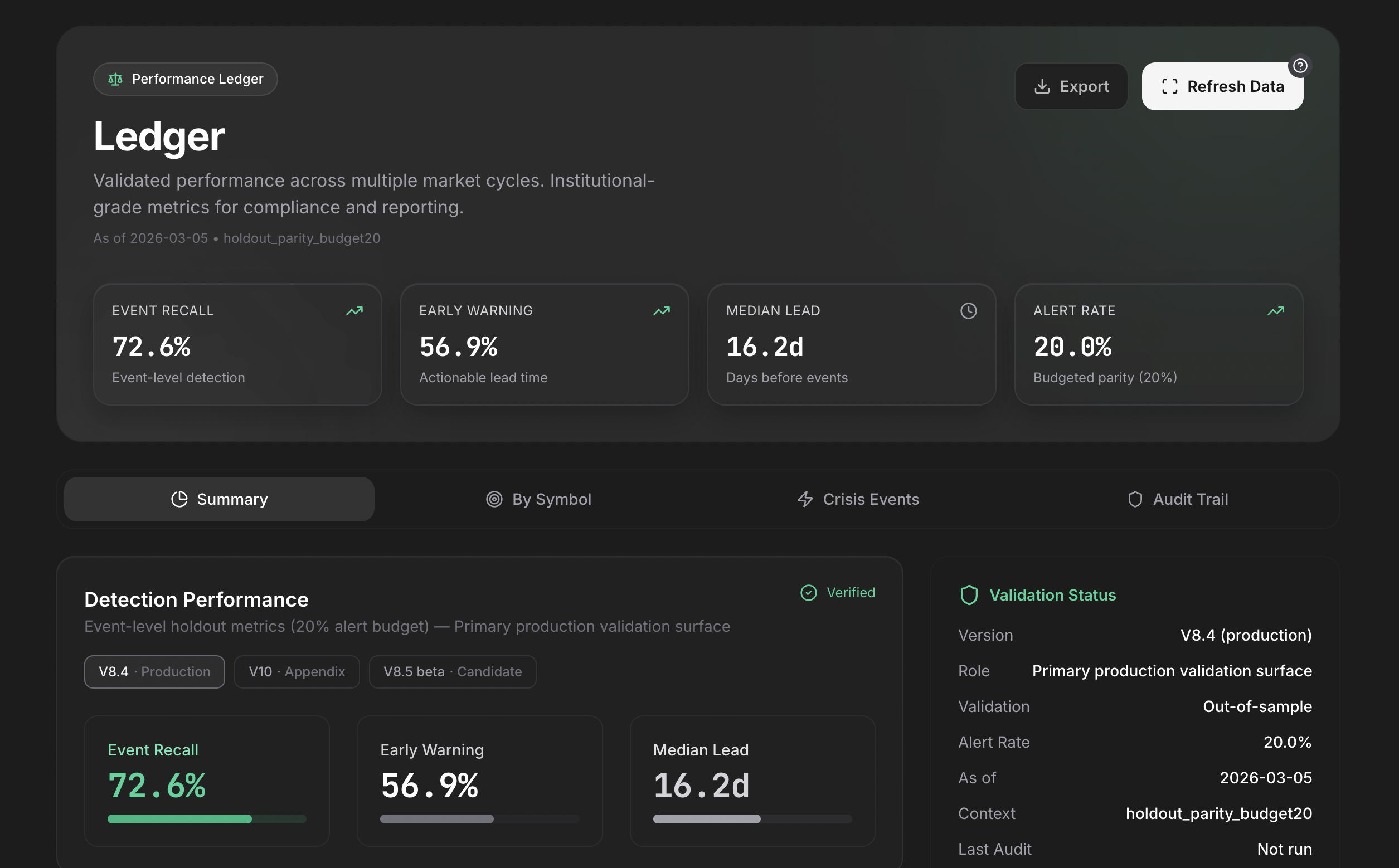Click the trend arrow on Alert Rate card
Image resolution: width=1399 pixels, height=868 pixels.
coord(1275,310)
